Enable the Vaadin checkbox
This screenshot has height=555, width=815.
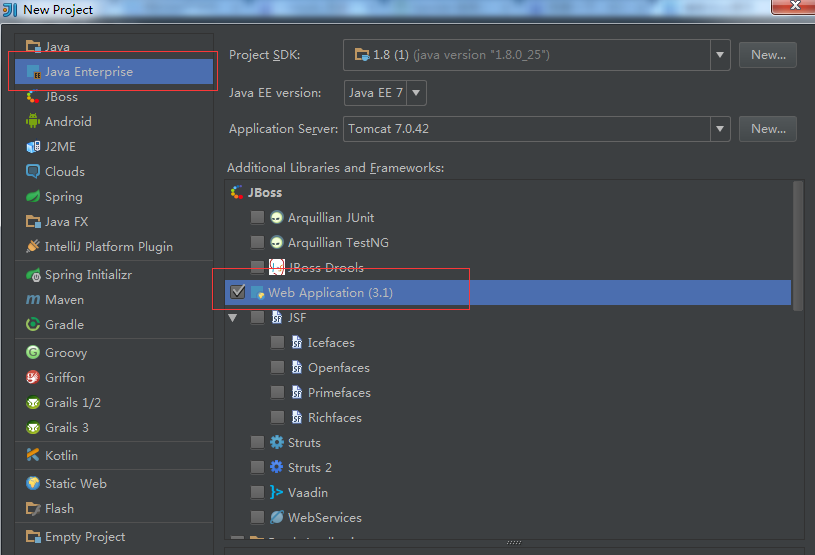[257, 492]
